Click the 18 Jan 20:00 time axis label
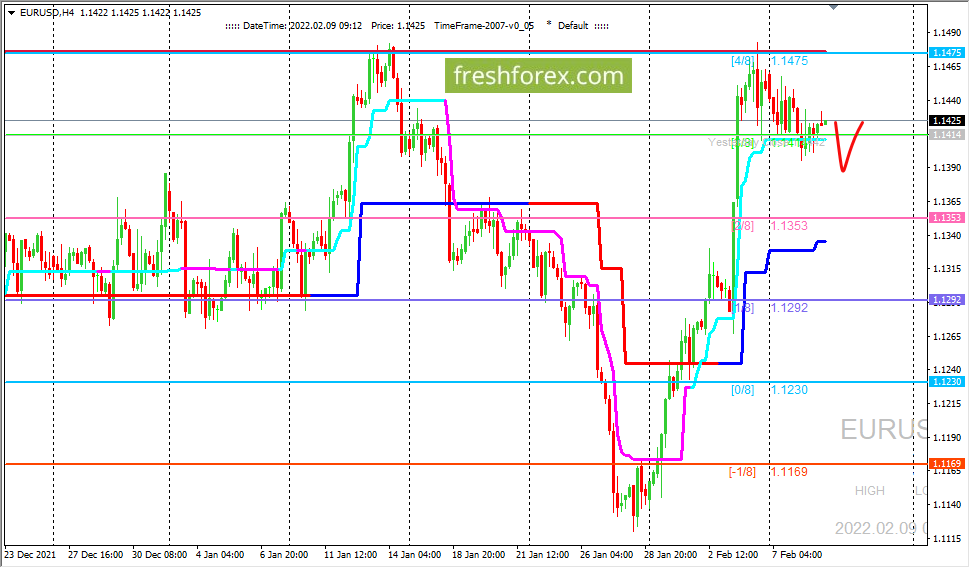Image resolution: width=970 pixels, height=568 pixels. (x=478, y=555)
